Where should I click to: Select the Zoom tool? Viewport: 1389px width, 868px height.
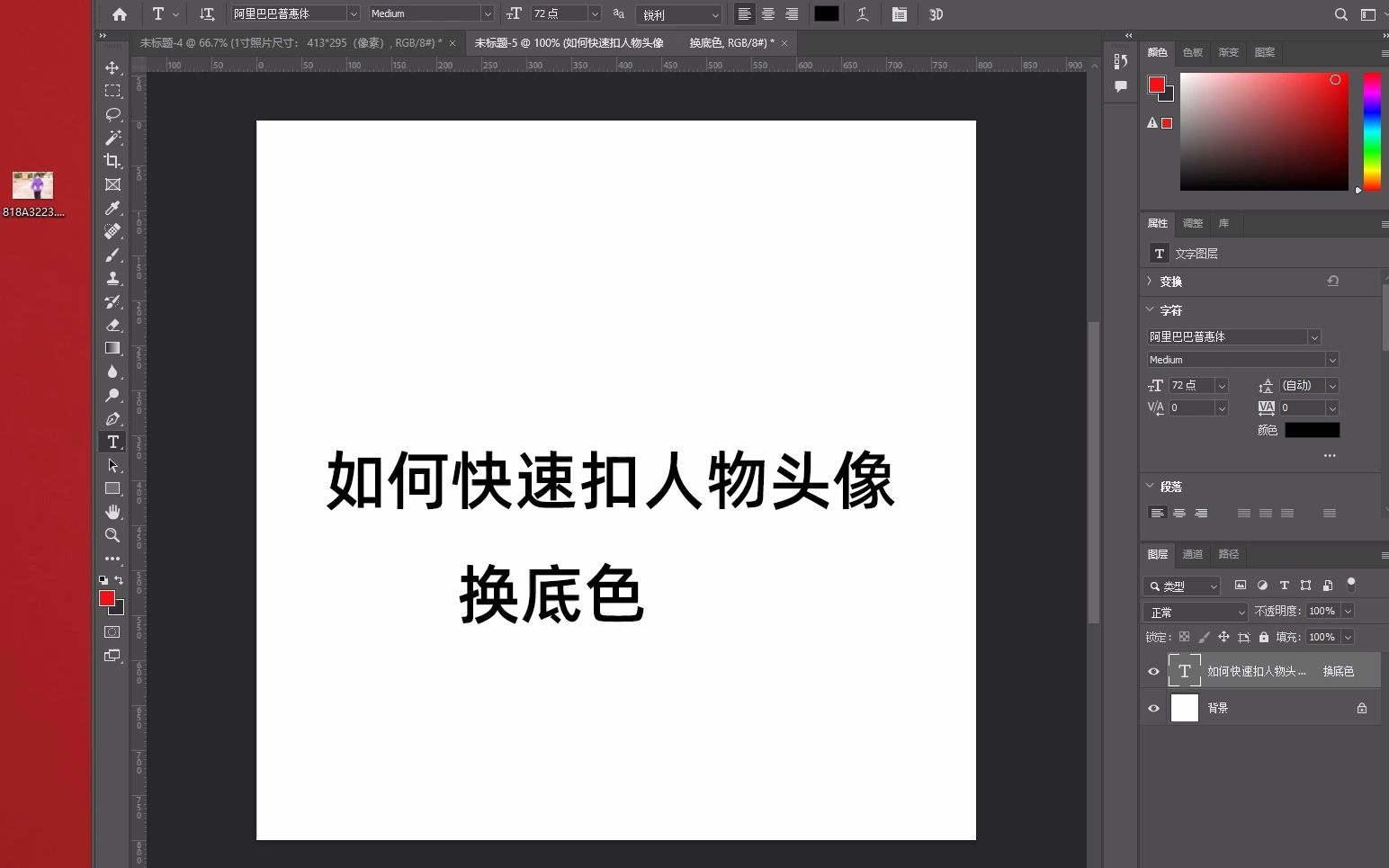tap(112, 535)
